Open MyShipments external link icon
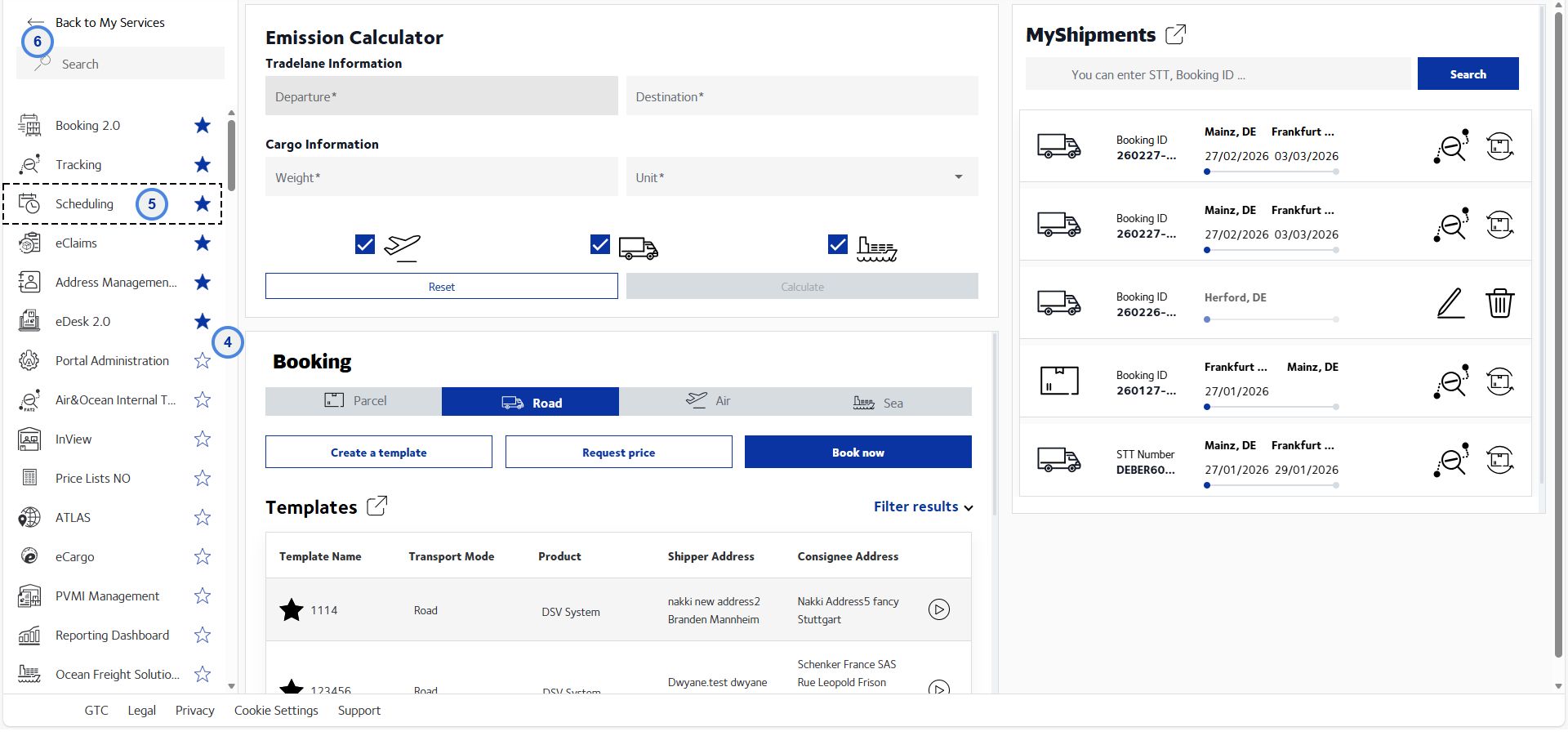Viewport: 1568px width, 736px height. pos(1175,34)
